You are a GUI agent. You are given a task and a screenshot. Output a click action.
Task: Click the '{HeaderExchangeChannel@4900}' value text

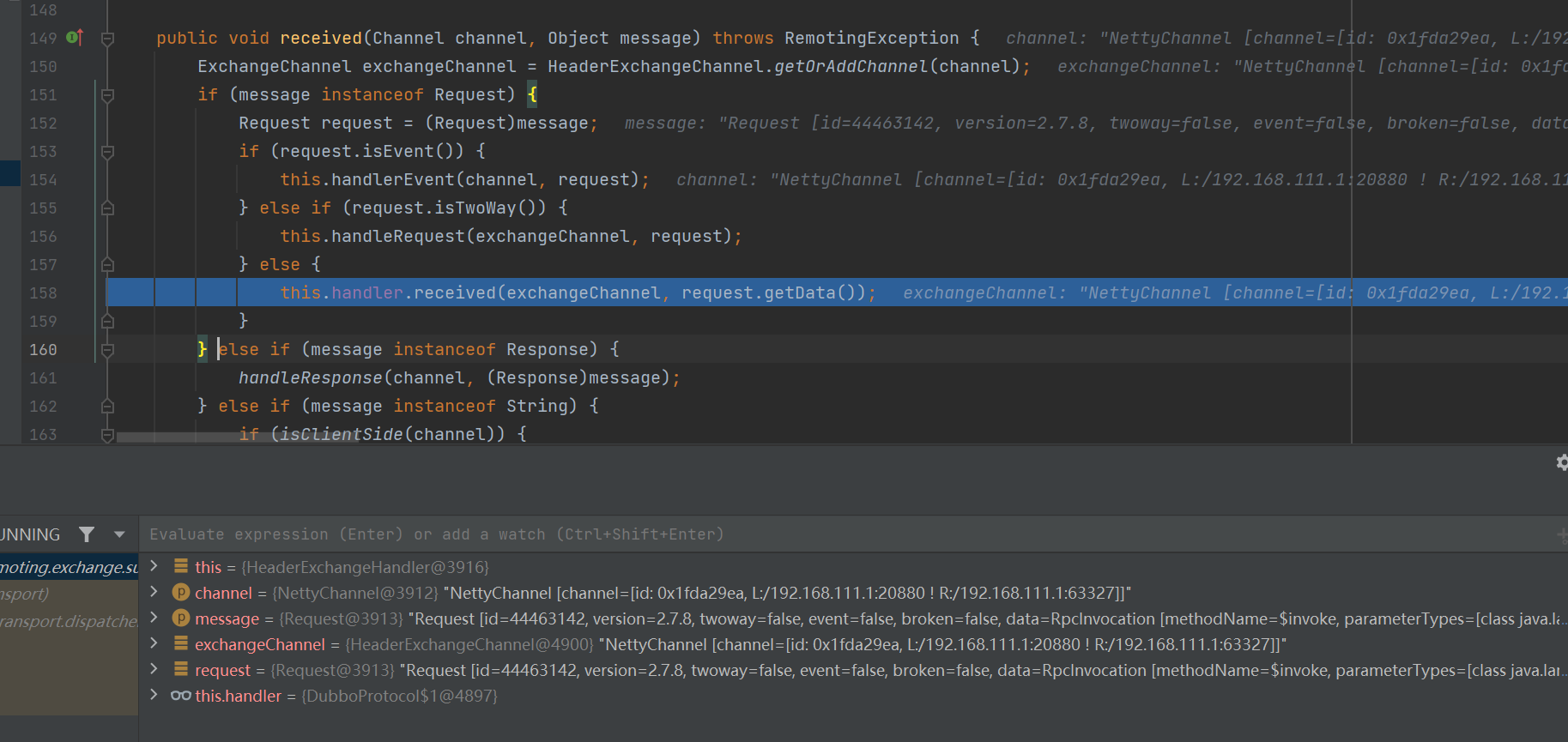469,644
